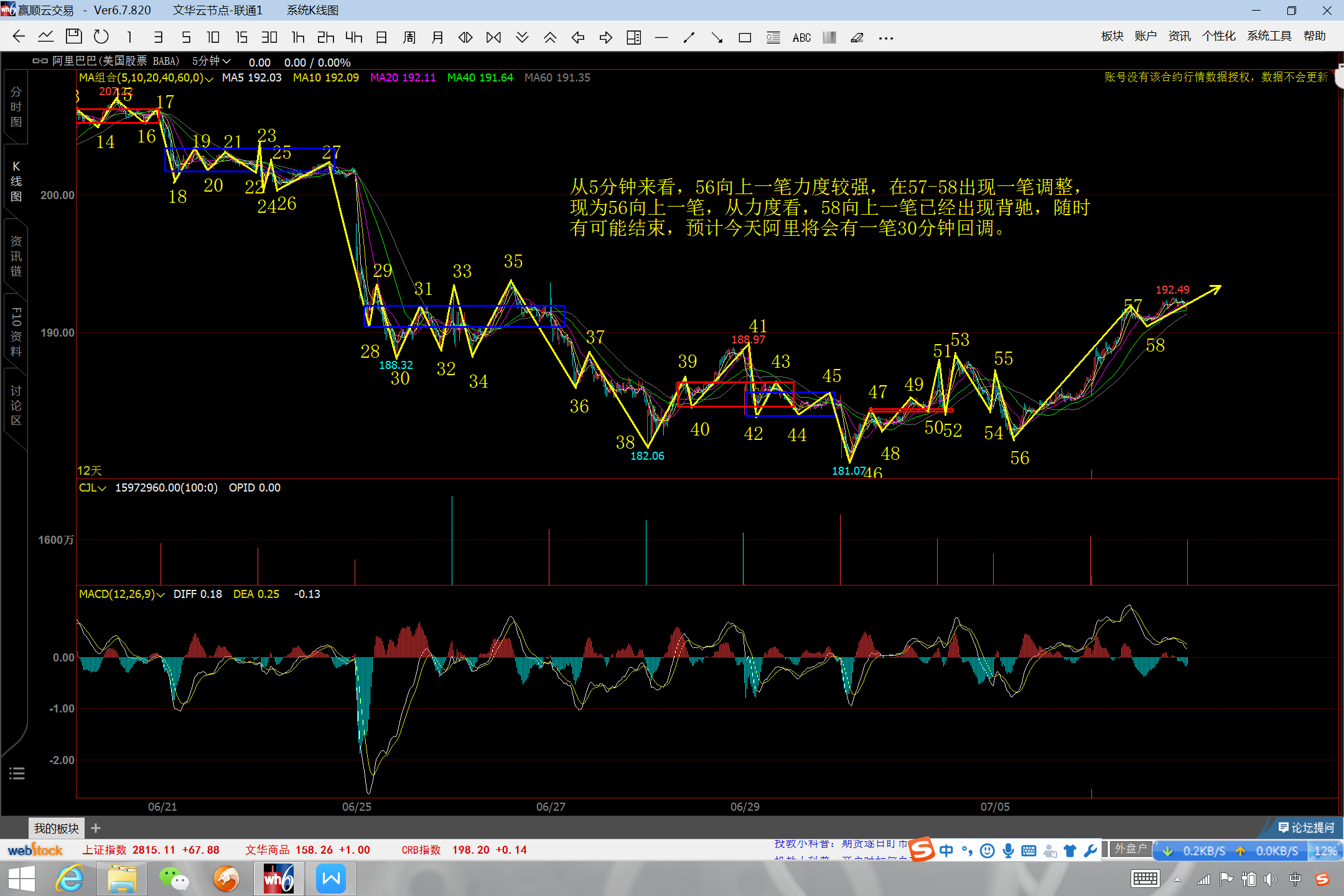Select the text block annotation tool
The image size is (1344, 896).
(773, 37)
